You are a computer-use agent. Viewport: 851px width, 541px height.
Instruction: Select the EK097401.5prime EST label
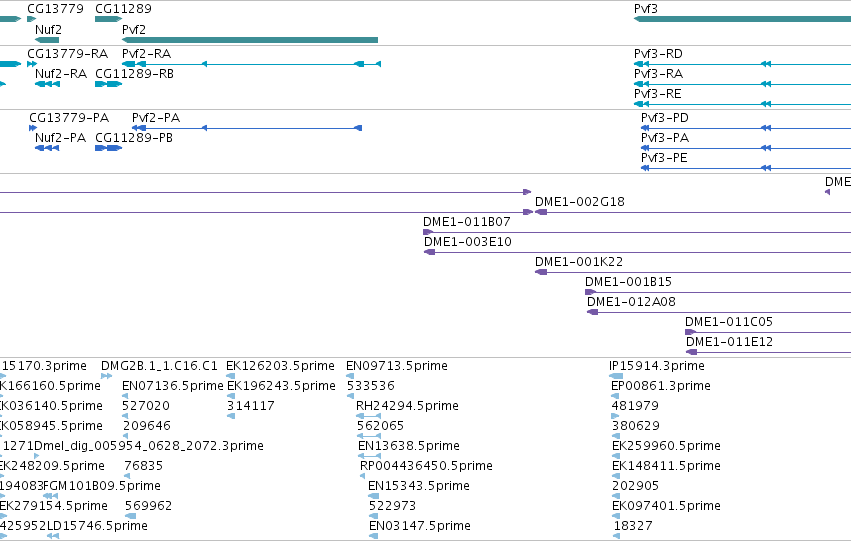[666, 506]
